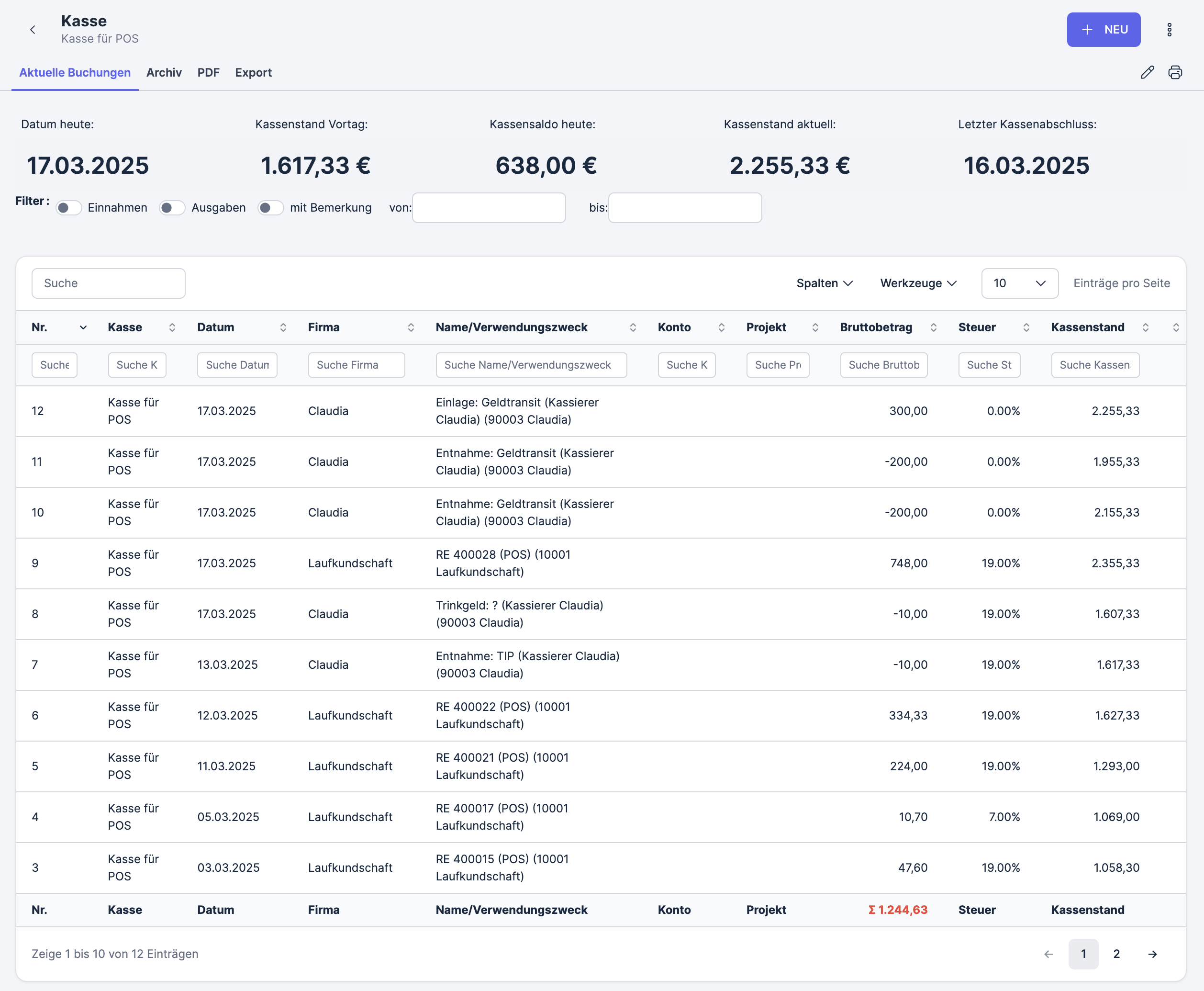Sort by the Bruttobetrag column arrows

(934, 327)
